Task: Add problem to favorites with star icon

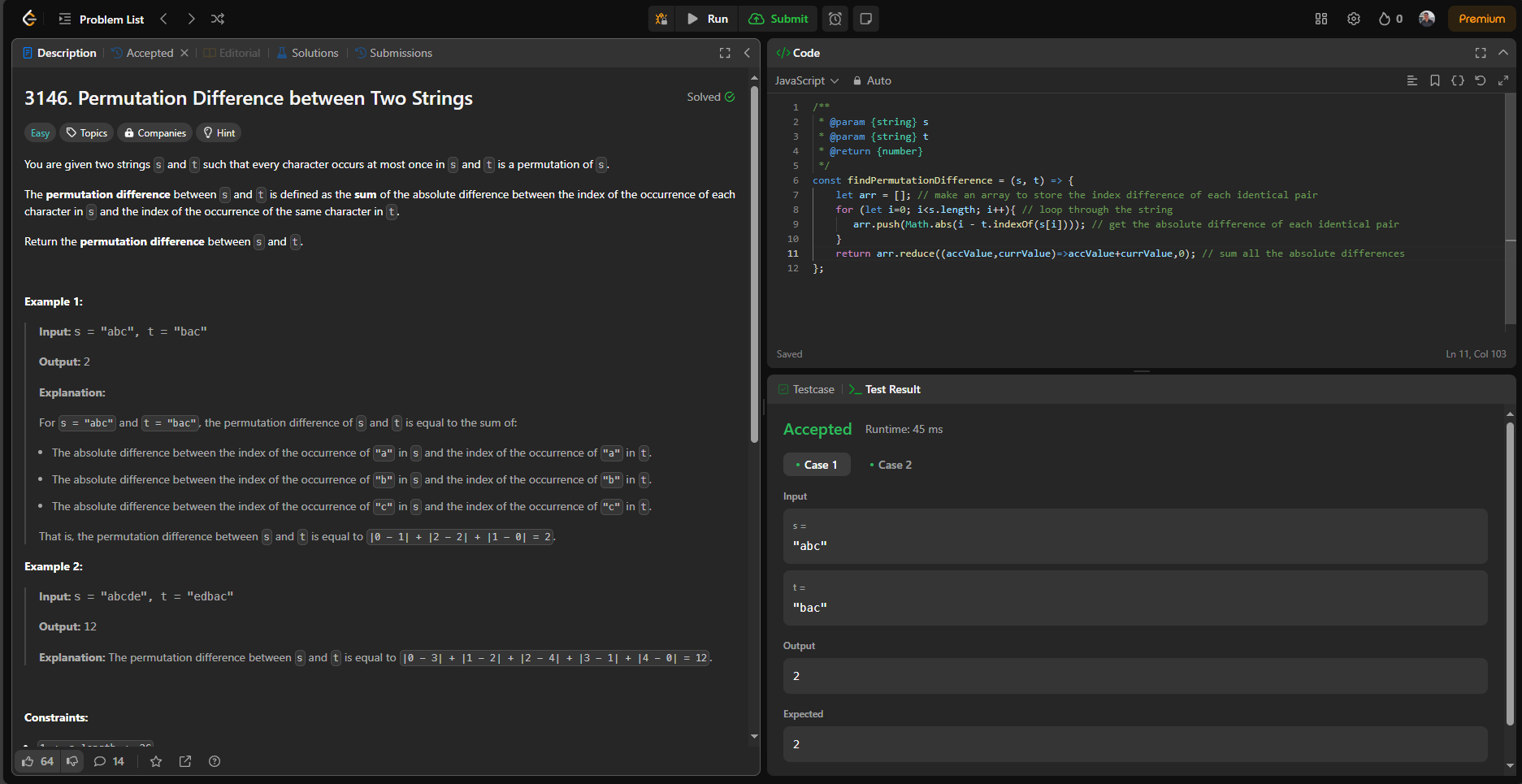Action: pyautogui.click(x=156, y=761)
